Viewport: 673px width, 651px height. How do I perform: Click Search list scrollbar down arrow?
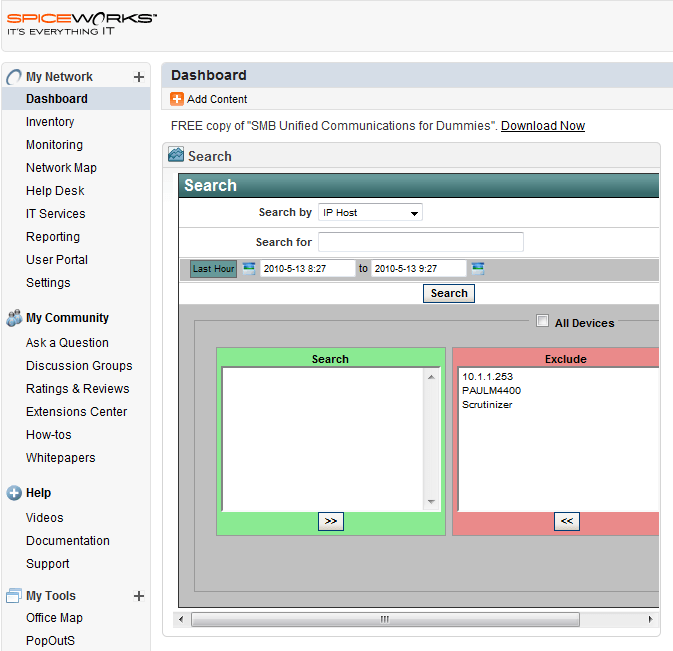(431, 502)
